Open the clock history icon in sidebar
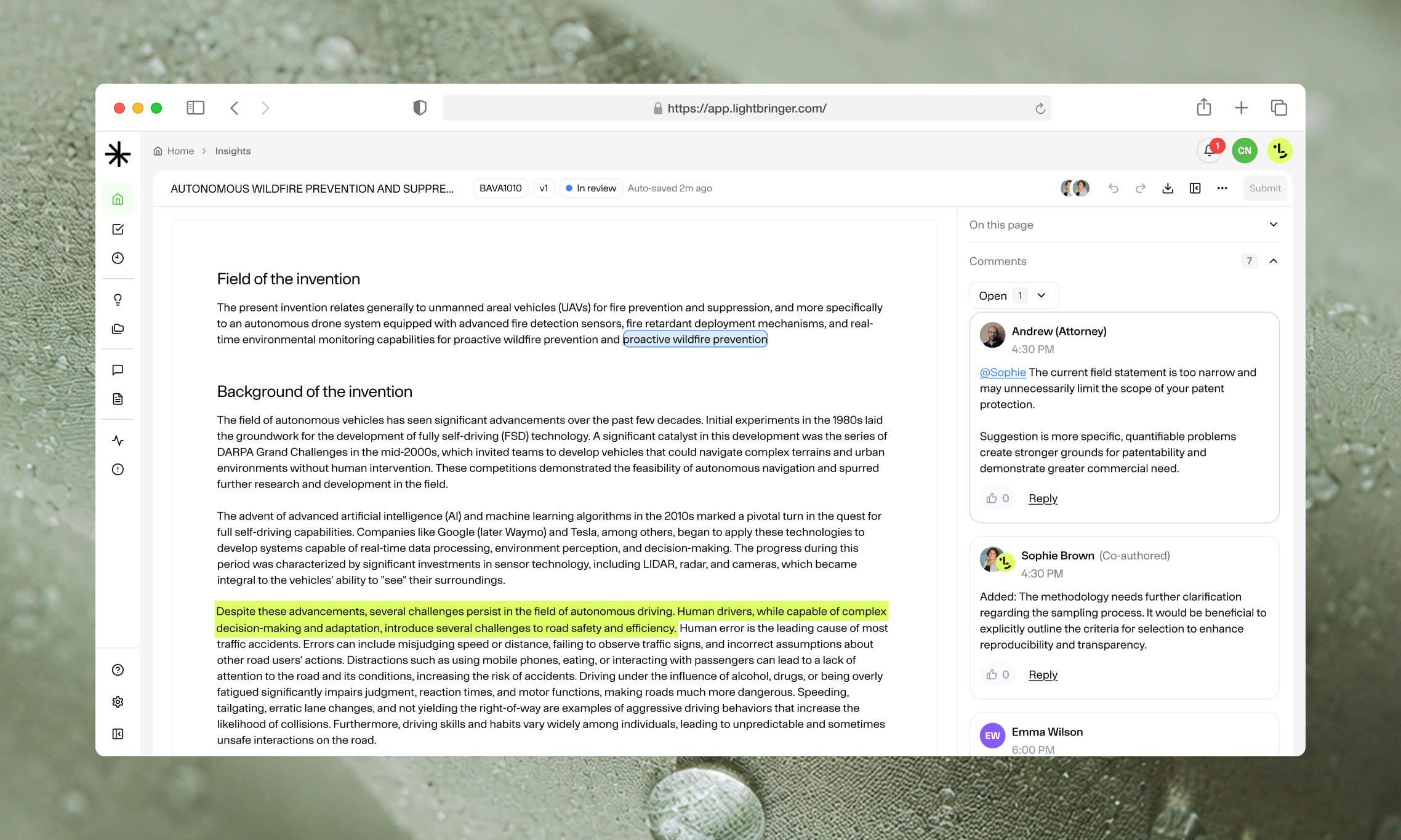 118,258
